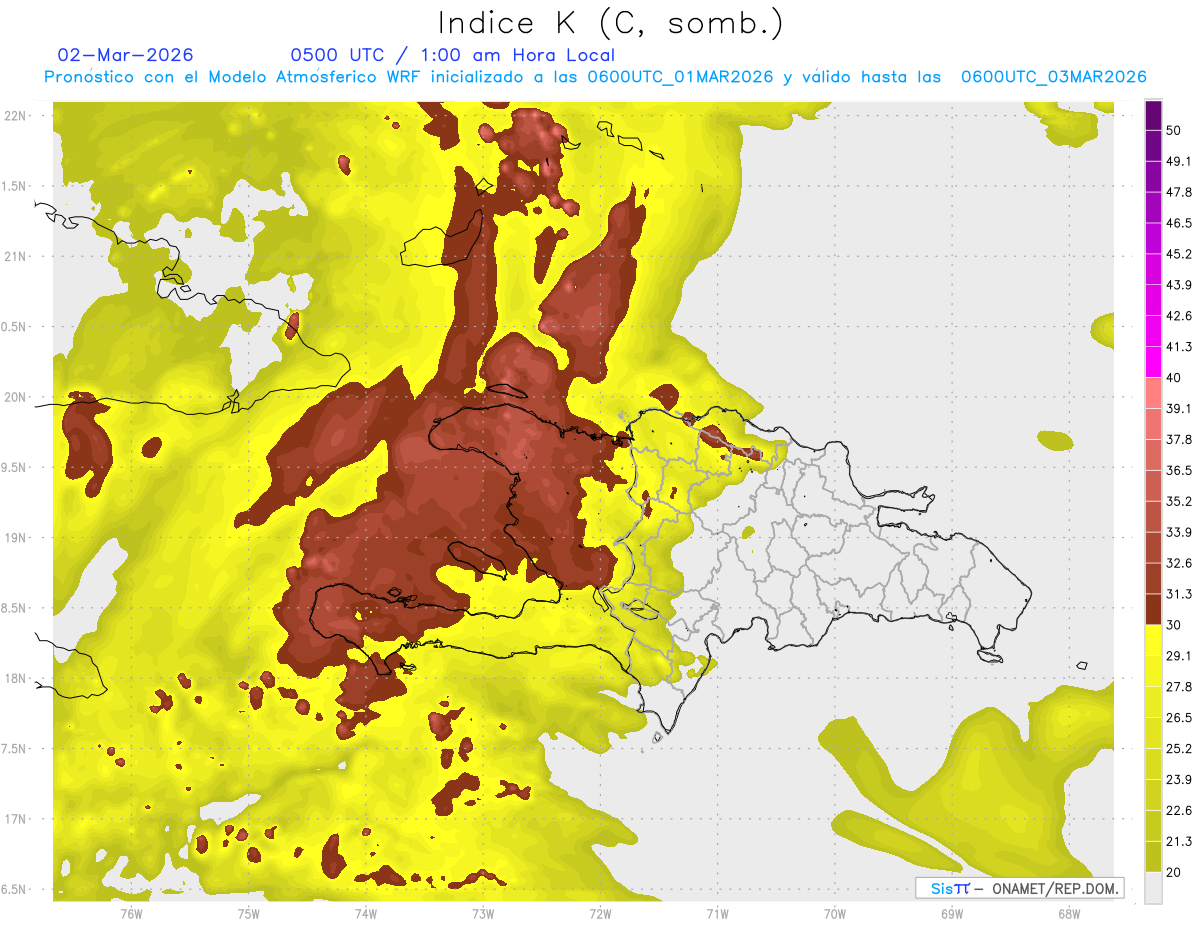Click the colorbar value 47.8

tap(1179, 192)
